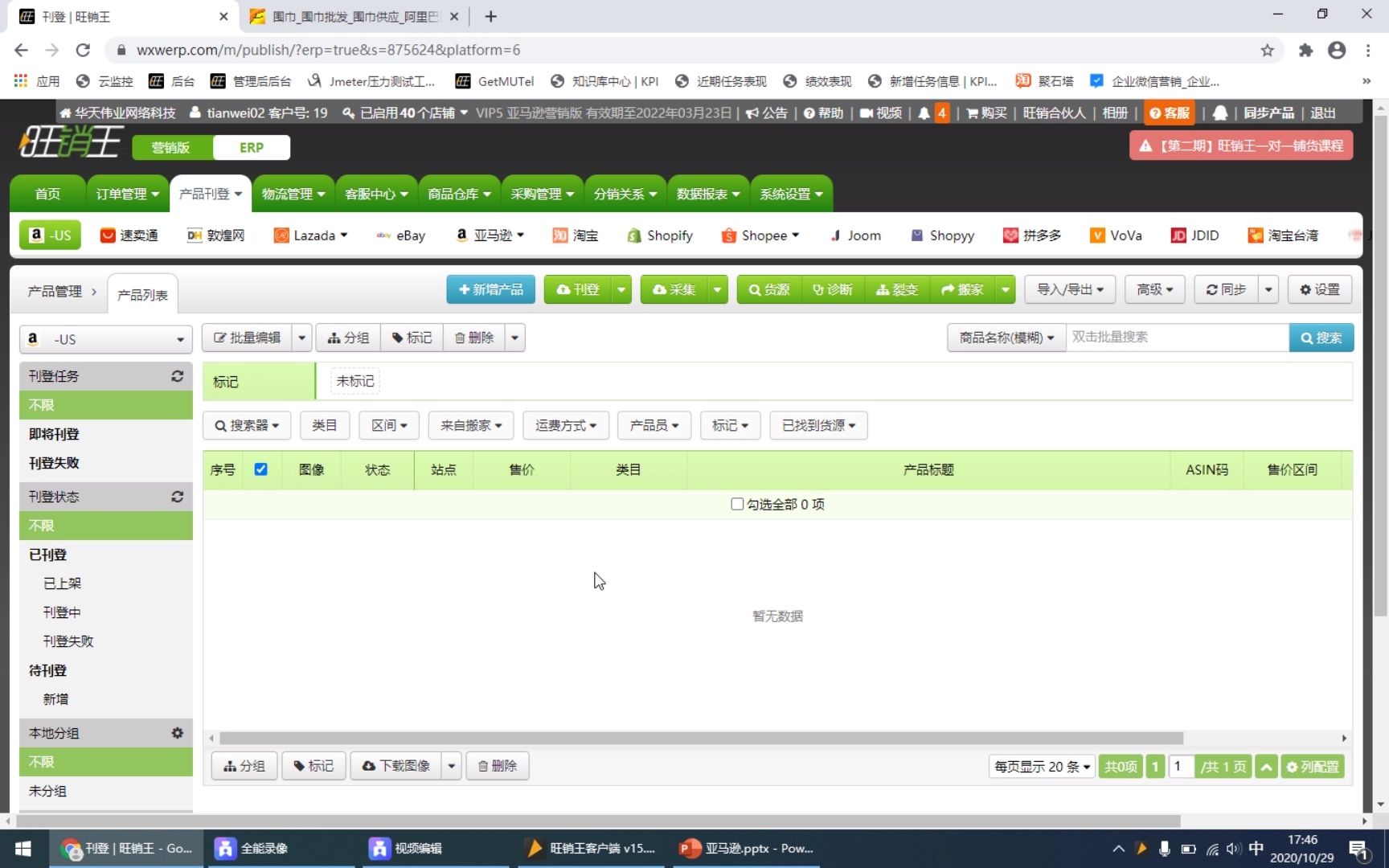This screenshot has height=868, width=1389.
Task: Click the 搜索 search button
Action: click(x=1321, y=338)
